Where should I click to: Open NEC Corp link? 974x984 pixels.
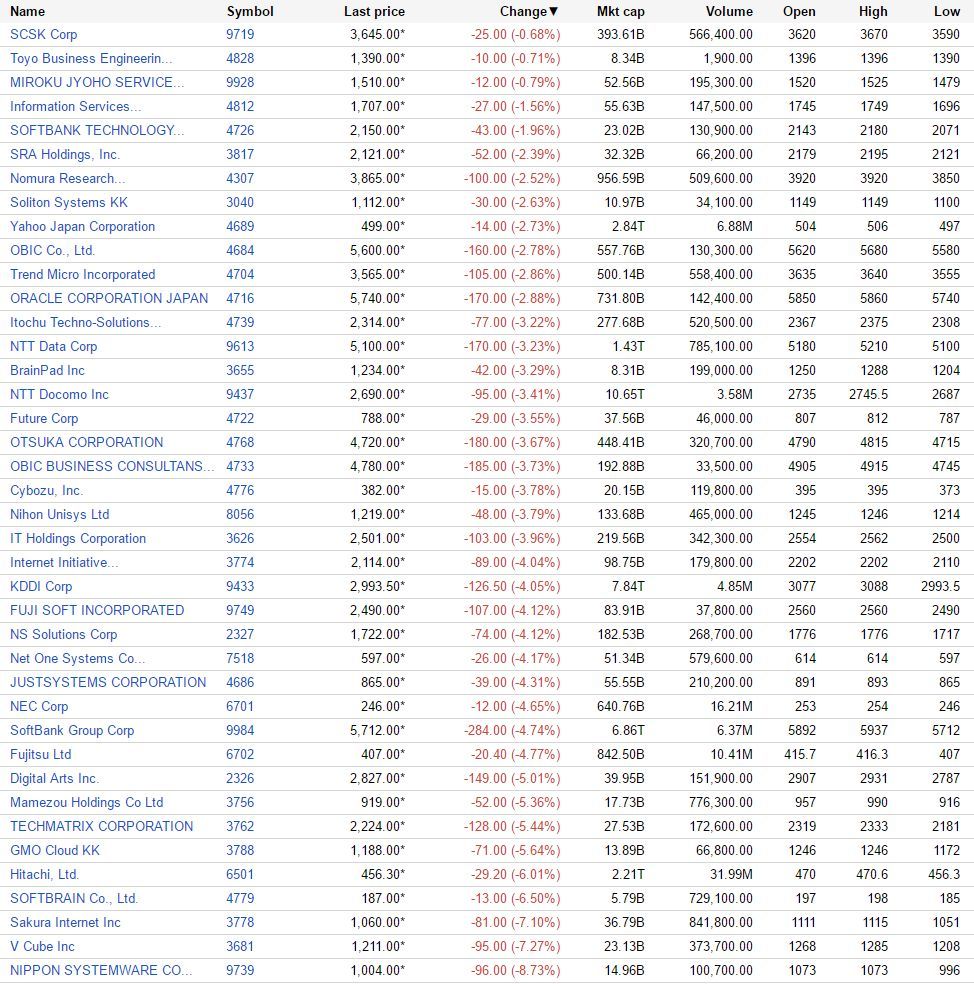click(39, 706)
